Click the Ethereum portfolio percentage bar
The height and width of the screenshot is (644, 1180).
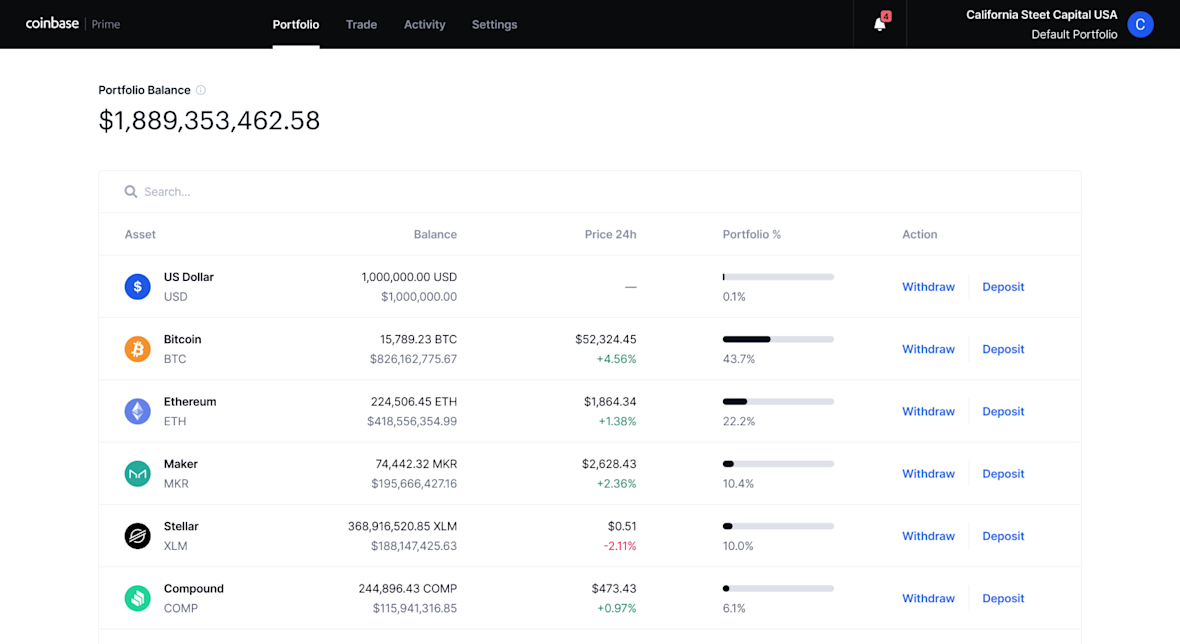[778, 402]
